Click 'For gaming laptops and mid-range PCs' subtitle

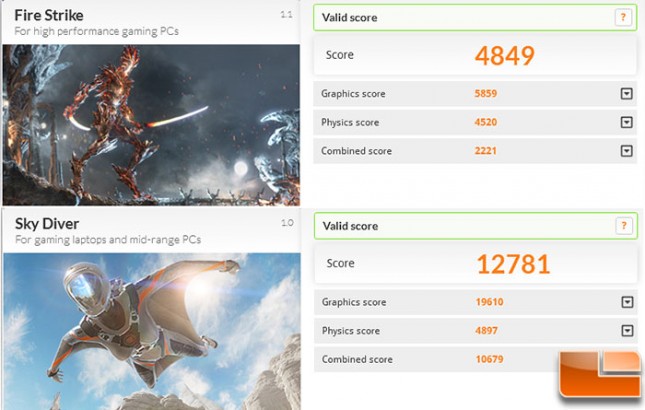108,240
